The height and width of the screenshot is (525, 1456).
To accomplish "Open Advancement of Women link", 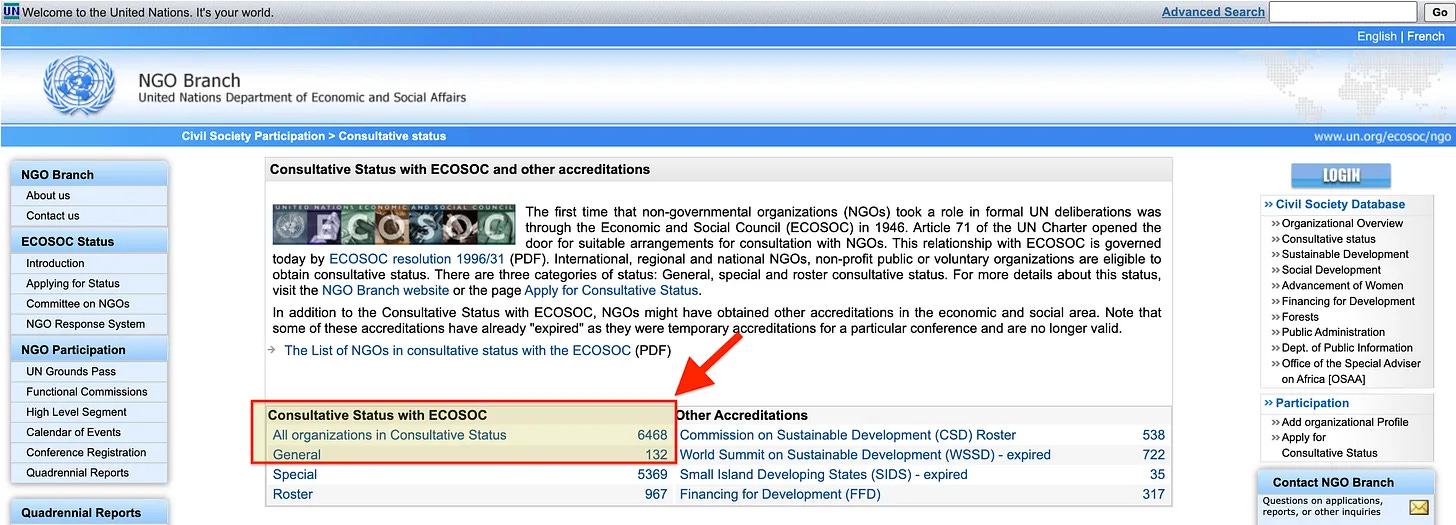I will pyautogui.click(x=1343, y=285).
